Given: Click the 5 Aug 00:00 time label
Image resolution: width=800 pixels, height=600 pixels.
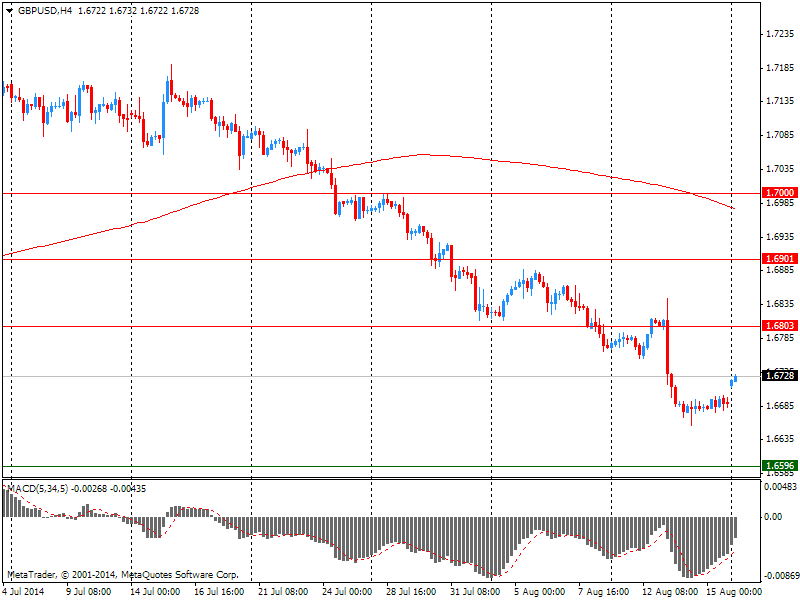Looking at the screenshot, I should point(540,592).
